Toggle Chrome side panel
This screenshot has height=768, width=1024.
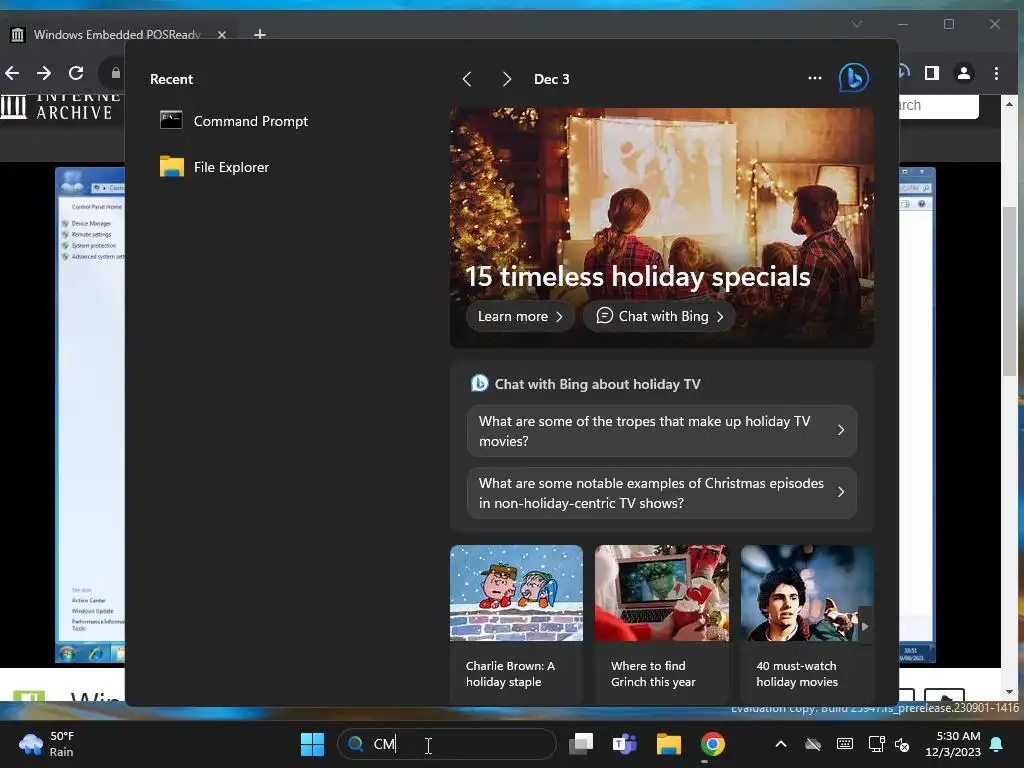click(x=932, y=73)
